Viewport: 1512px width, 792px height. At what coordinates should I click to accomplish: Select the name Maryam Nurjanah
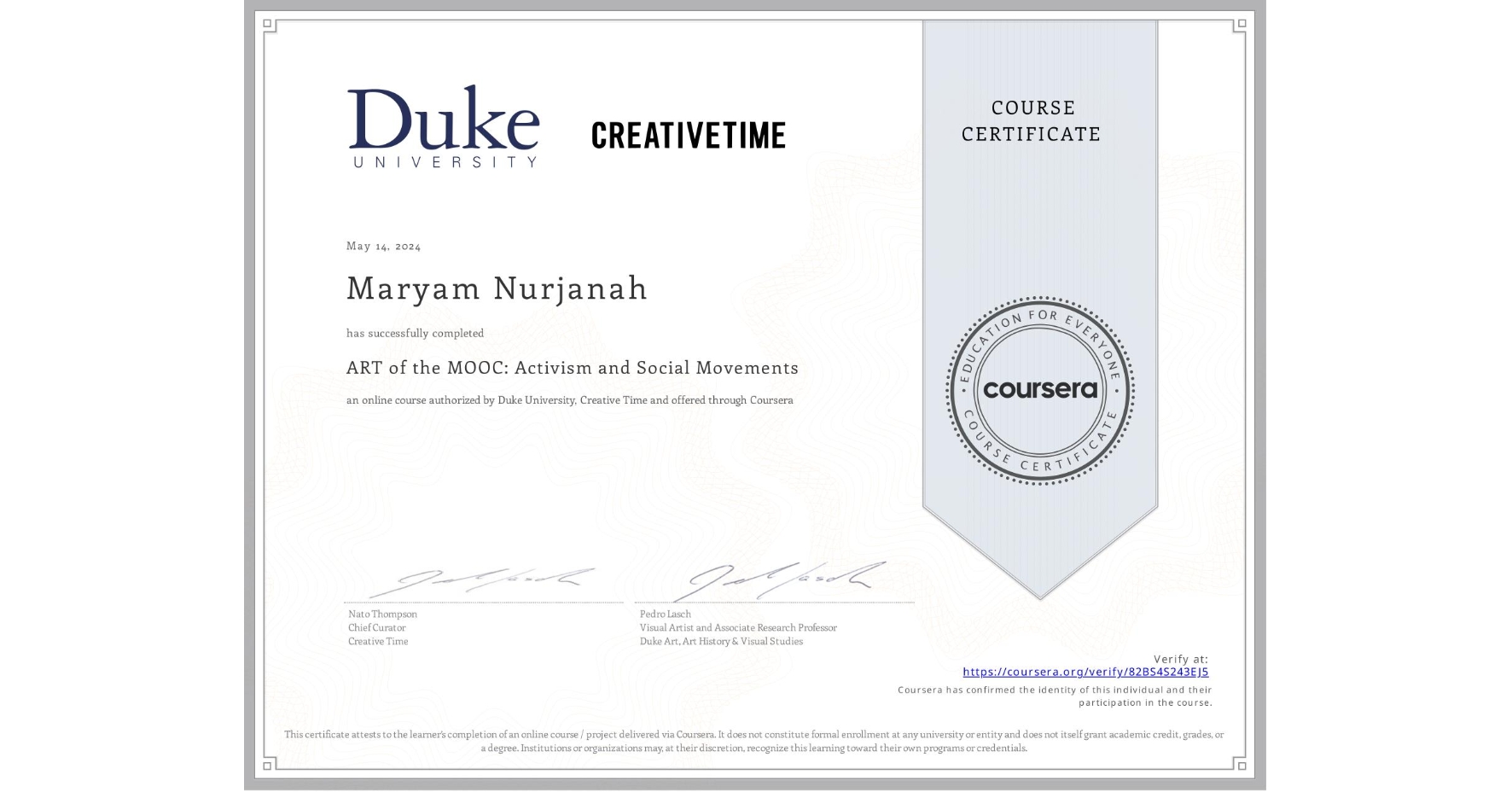497,288
